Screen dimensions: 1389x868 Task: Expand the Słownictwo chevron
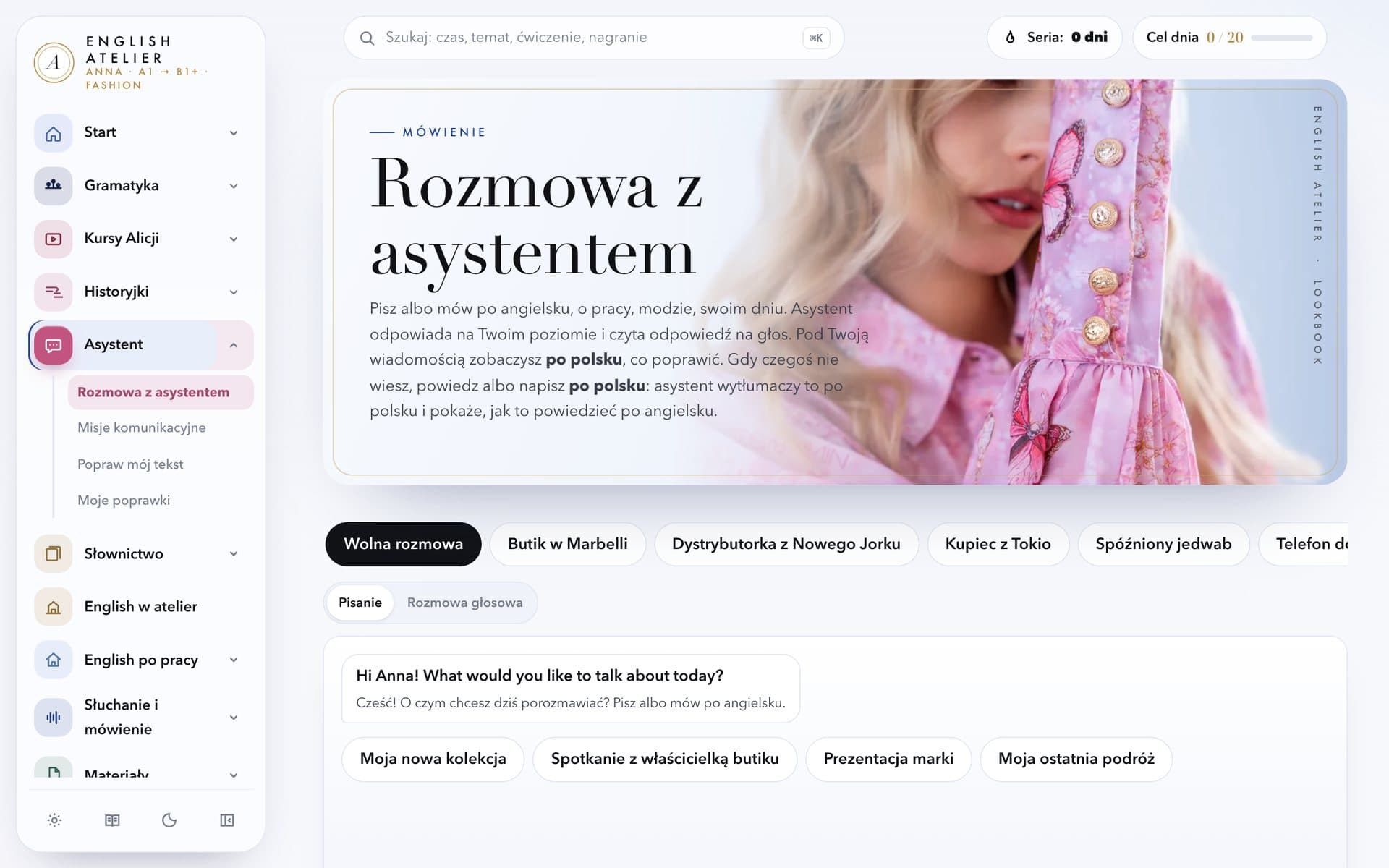234,554
